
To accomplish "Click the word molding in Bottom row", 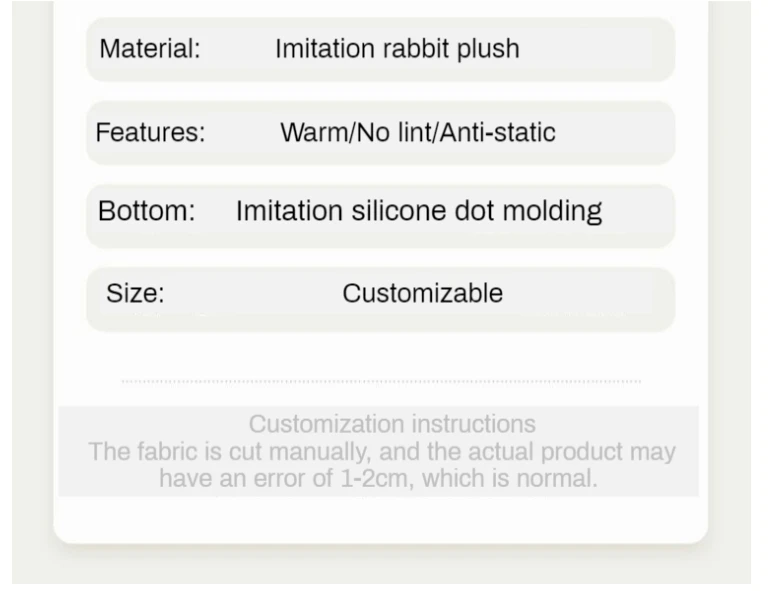I will click(552, 212).
